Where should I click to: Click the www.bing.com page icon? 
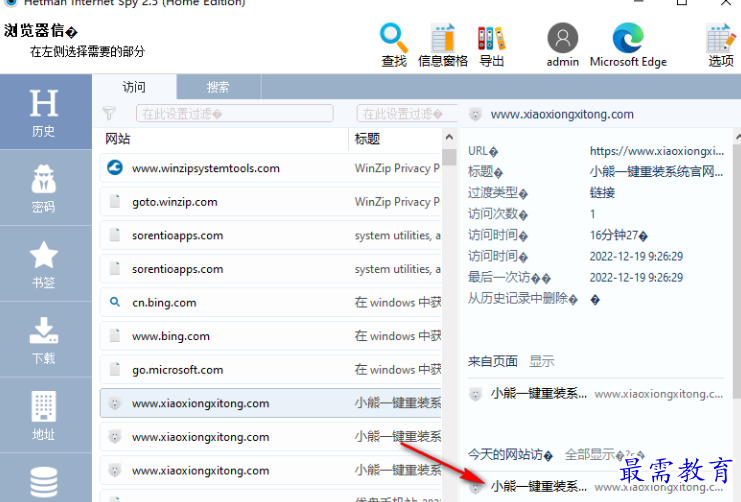(115, 335)
